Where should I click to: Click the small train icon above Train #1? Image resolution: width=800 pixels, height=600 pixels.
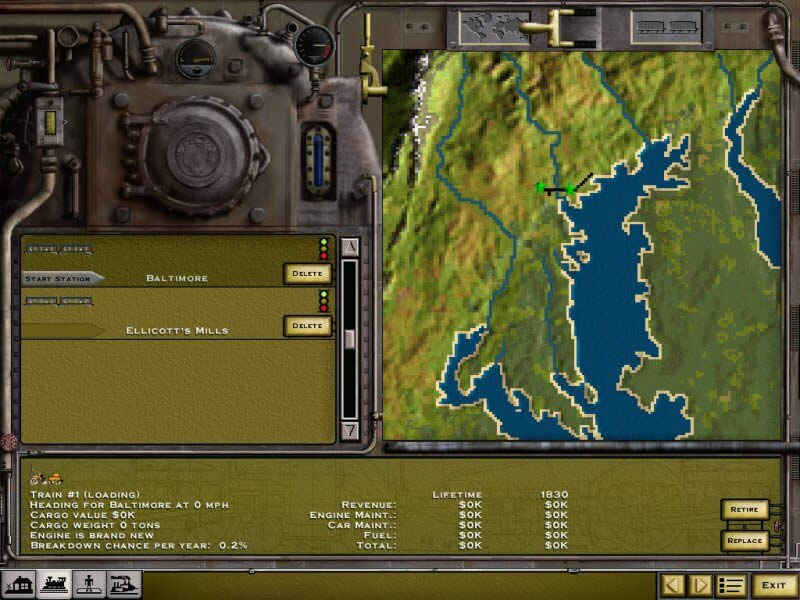click(46, 478)
